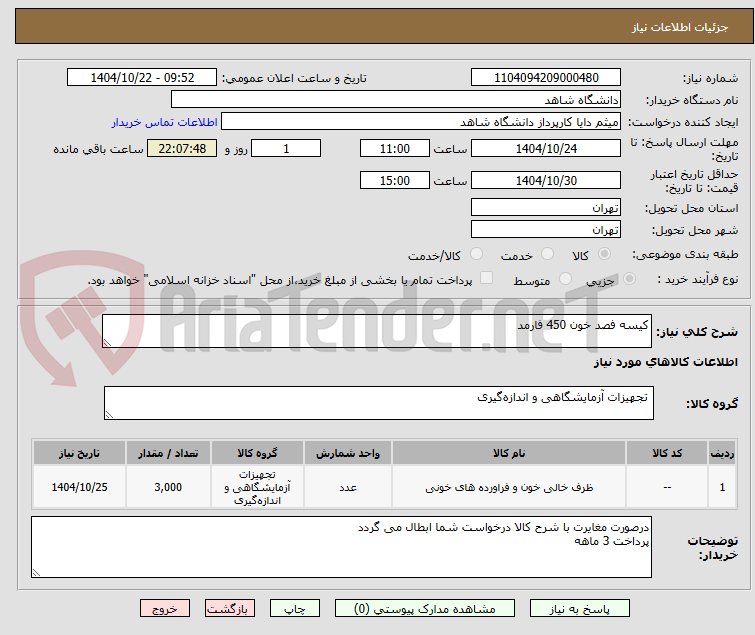Select the متوسط purchase type radio
The height and width of the screenshot is (635, 755).
(x=565, y=279)
